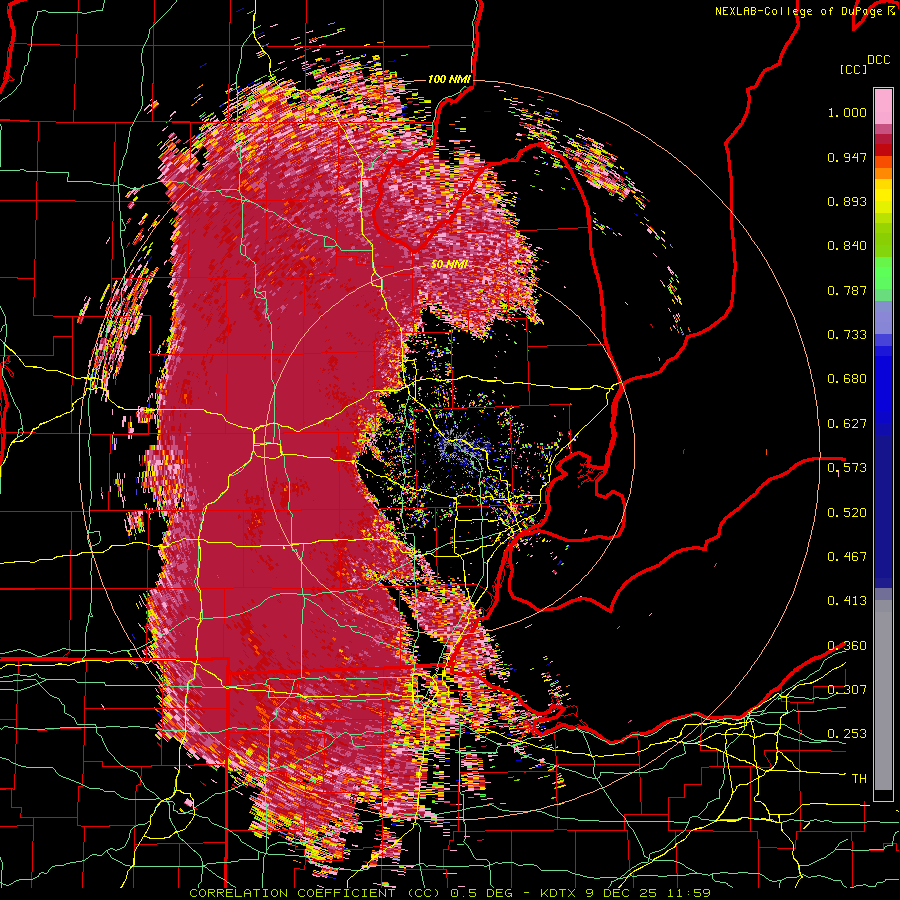Viewport: 900px width, 900px height.
Task: Click the 0.413 value on the color scale
Action: [x=847, y=601]
